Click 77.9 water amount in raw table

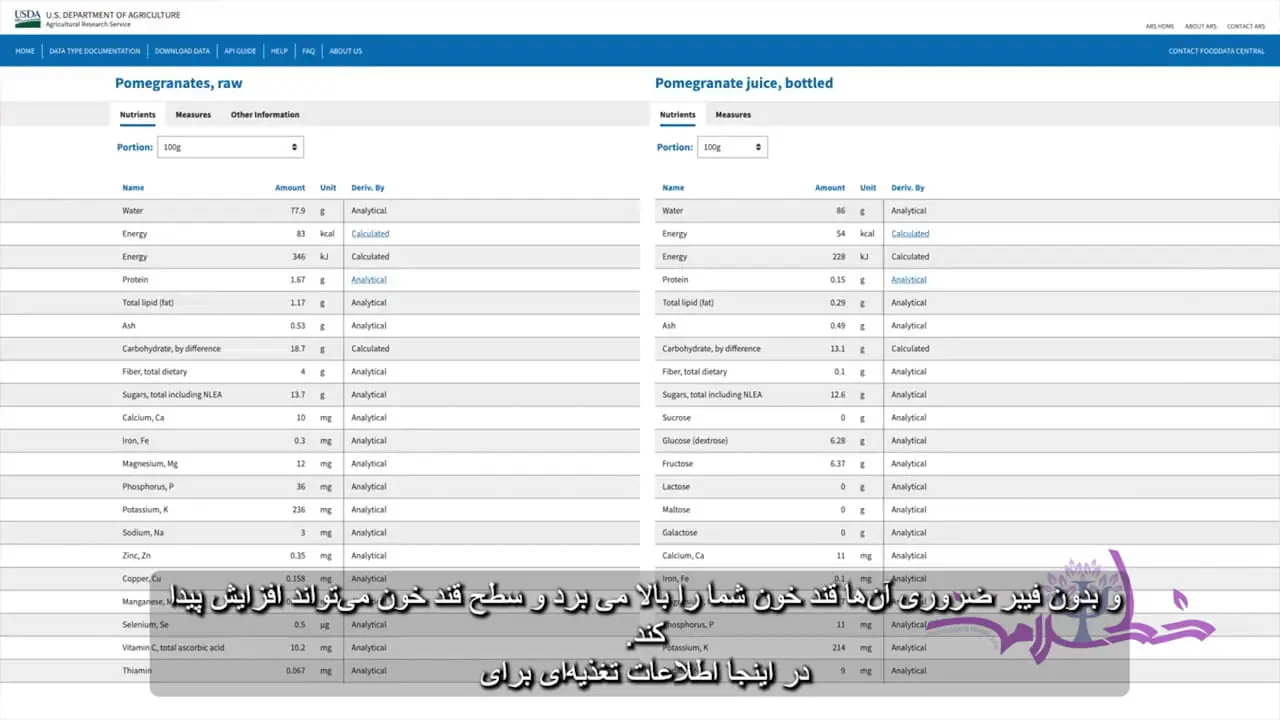tap(298, 211)
